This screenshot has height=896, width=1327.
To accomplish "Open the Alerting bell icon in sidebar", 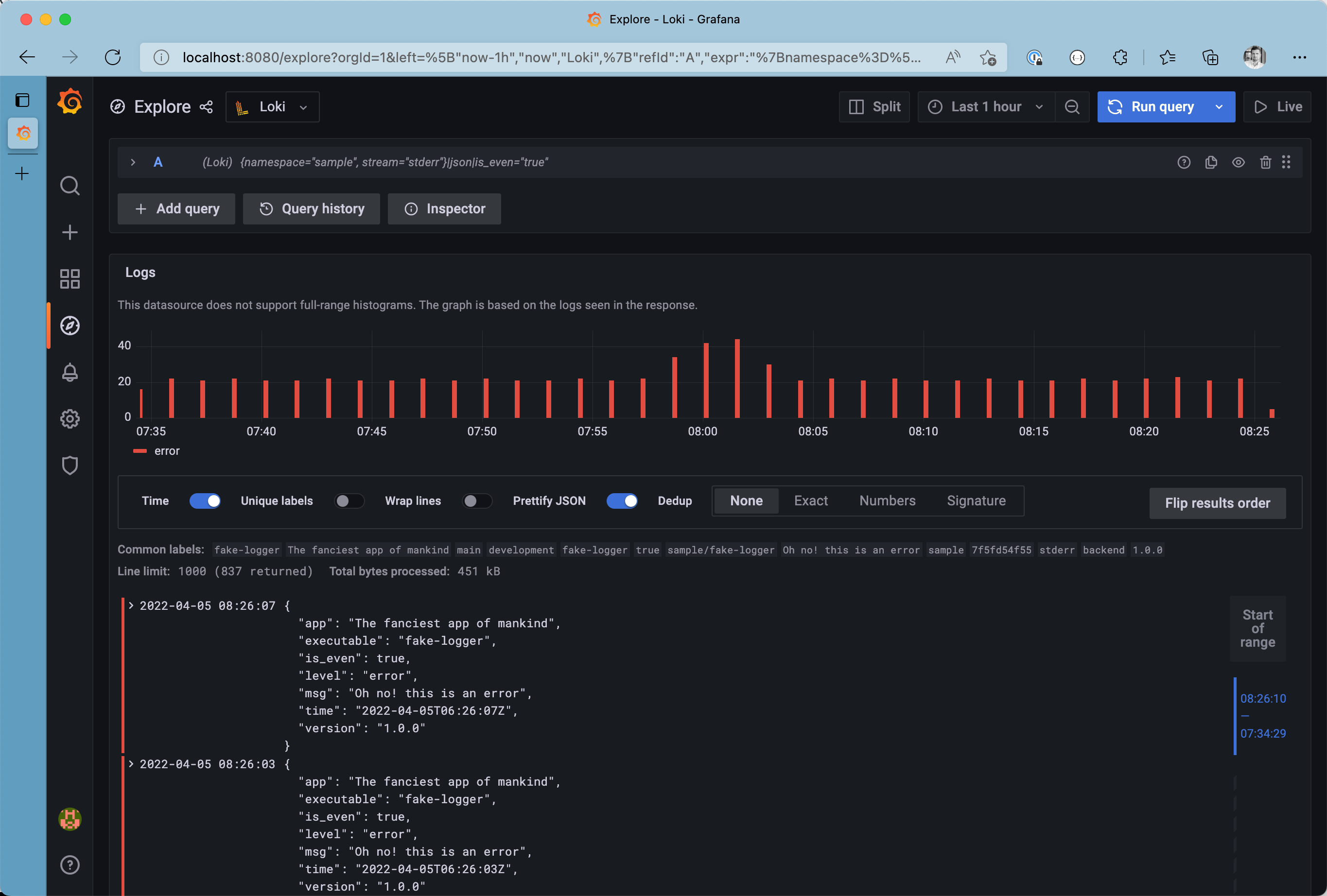I will tap(70, 372).
